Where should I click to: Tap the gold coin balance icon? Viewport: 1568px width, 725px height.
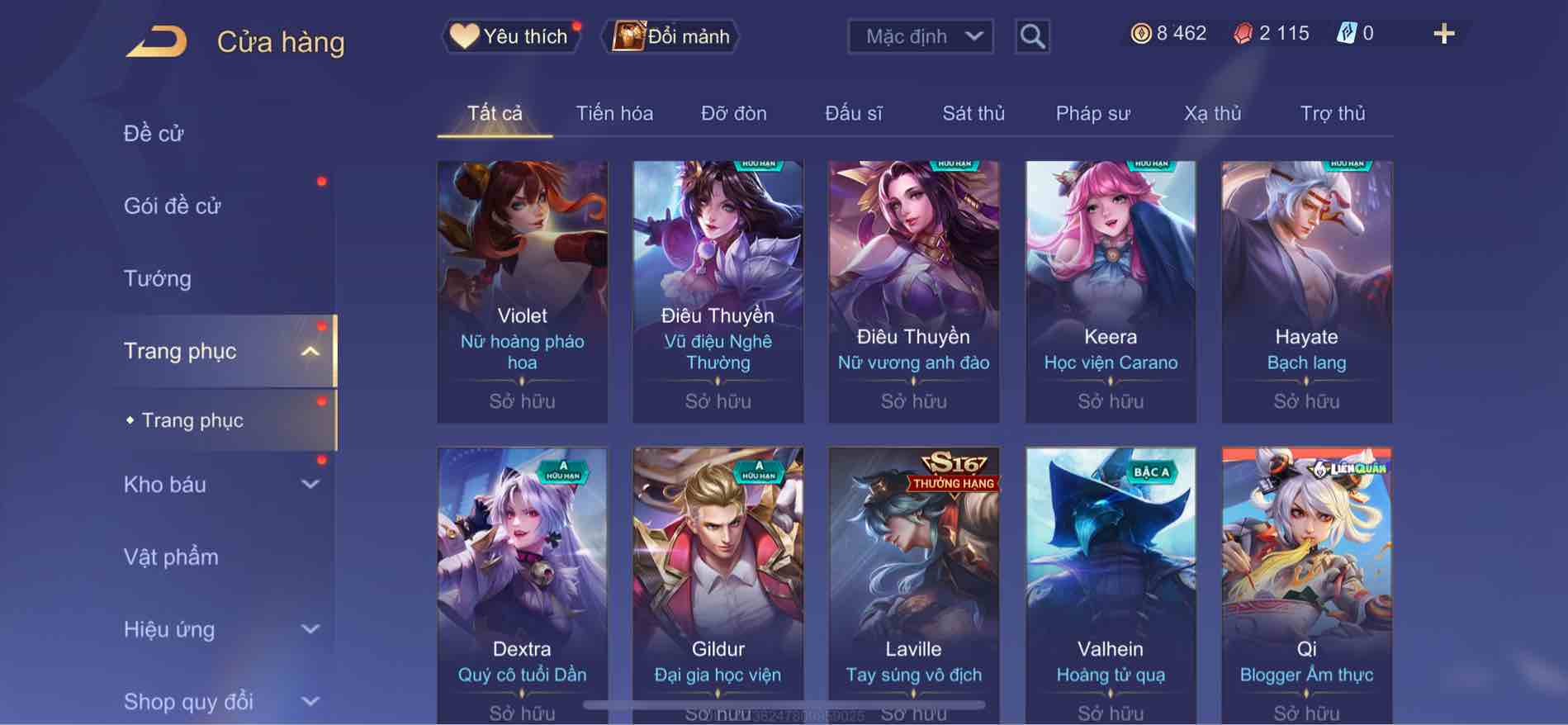1141,33
